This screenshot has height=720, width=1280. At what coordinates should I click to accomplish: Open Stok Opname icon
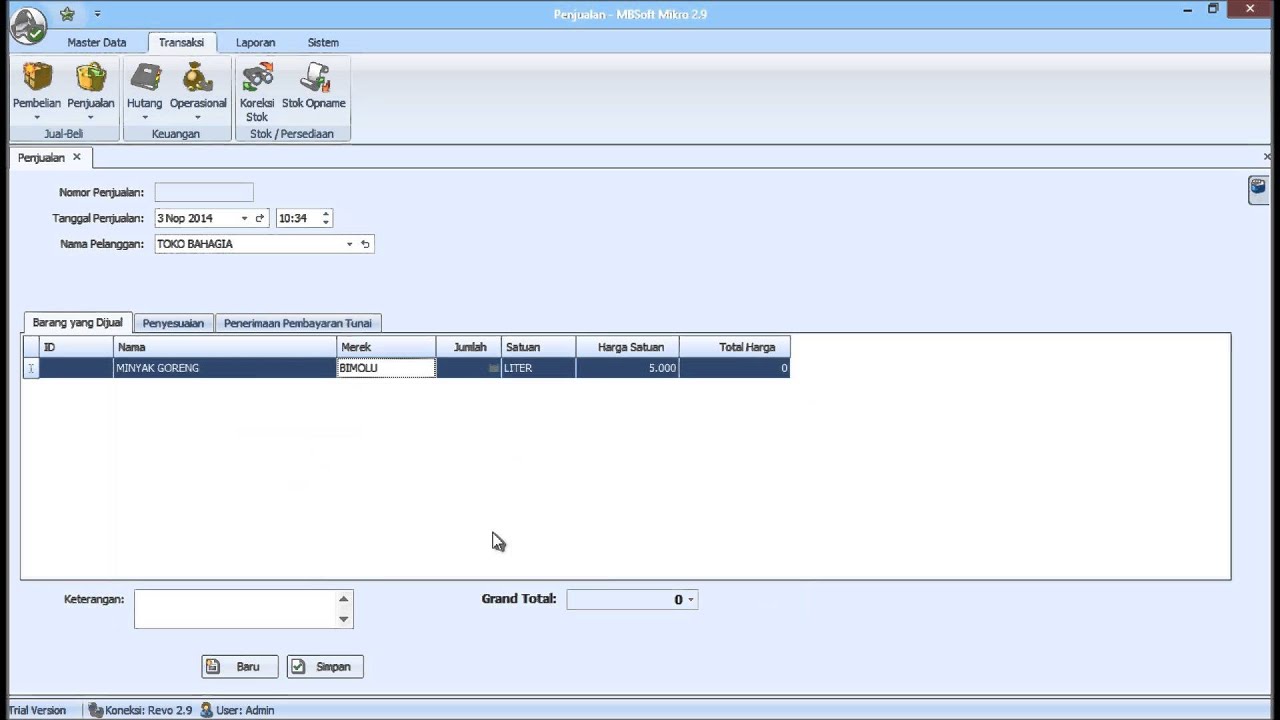pos(314,77)
